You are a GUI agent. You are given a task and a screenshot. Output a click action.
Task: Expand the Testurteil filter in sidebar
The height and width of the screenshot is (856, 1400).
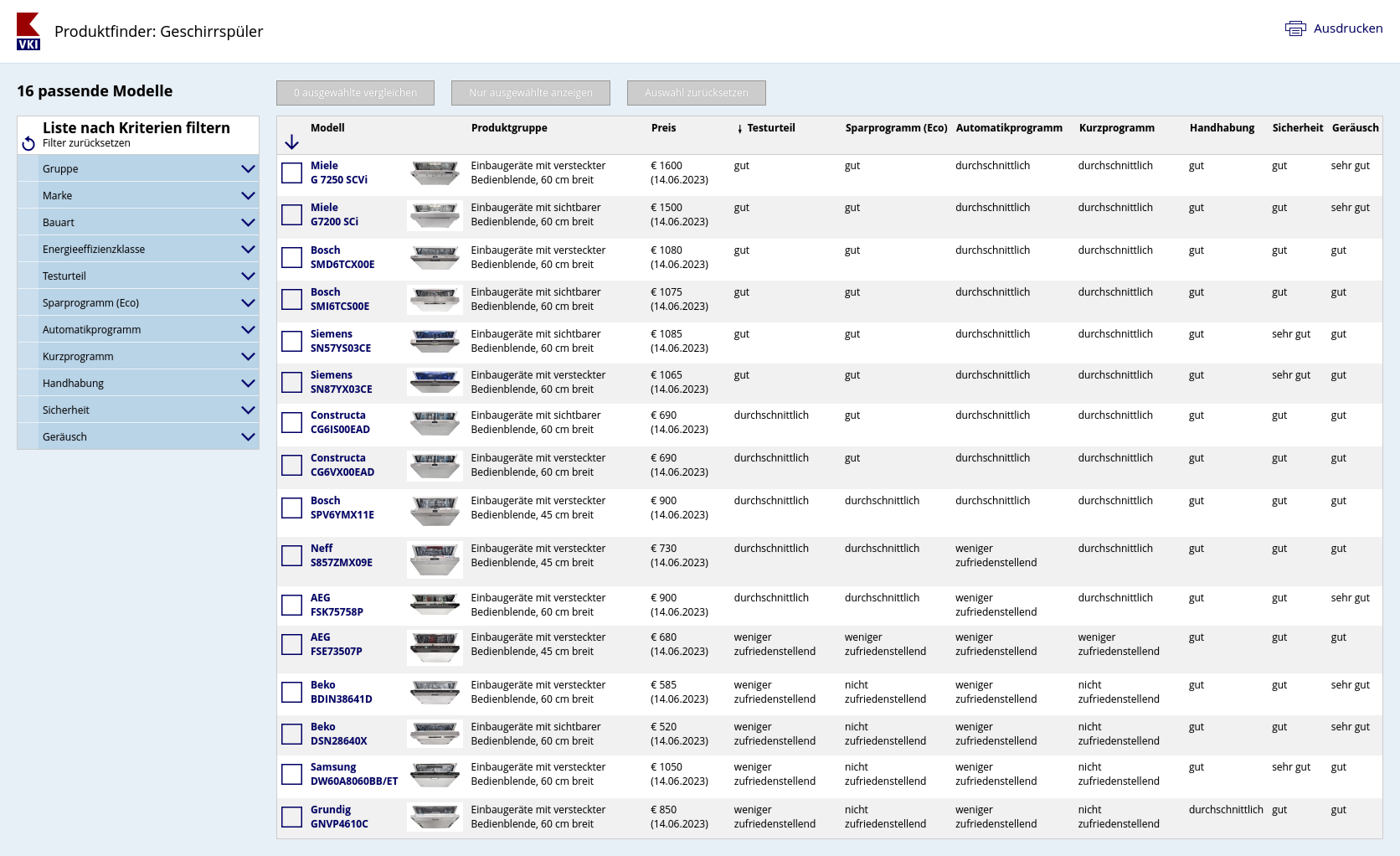138,276
